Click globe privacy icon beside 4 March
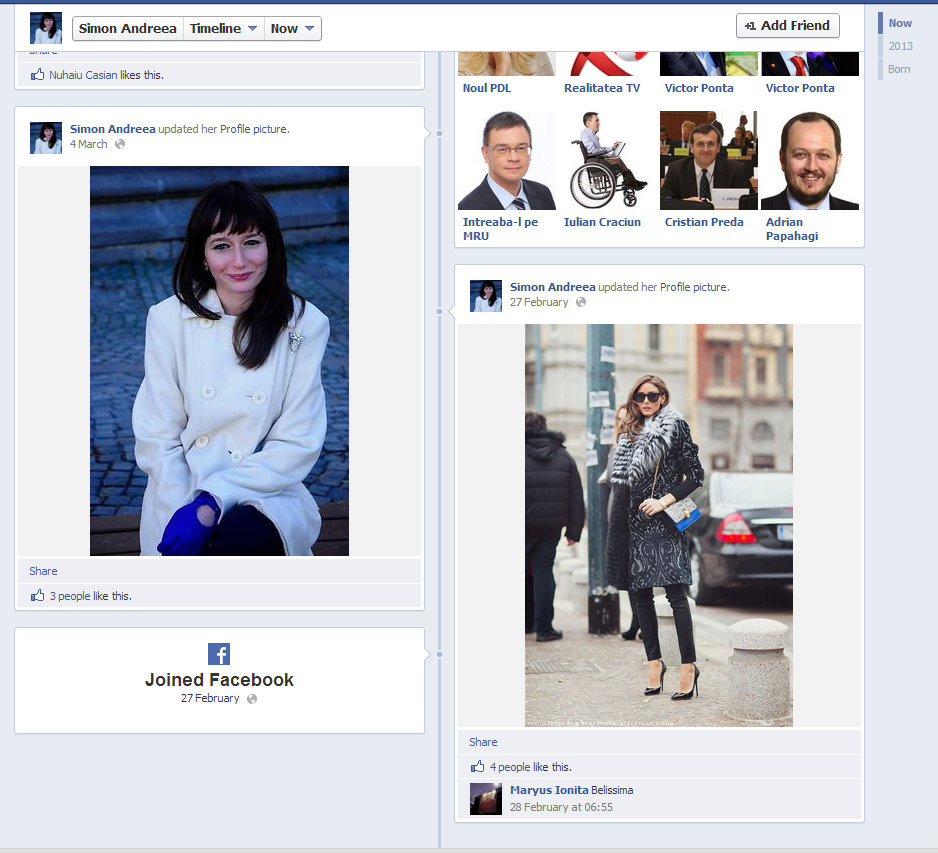 (x=120, y=144)
